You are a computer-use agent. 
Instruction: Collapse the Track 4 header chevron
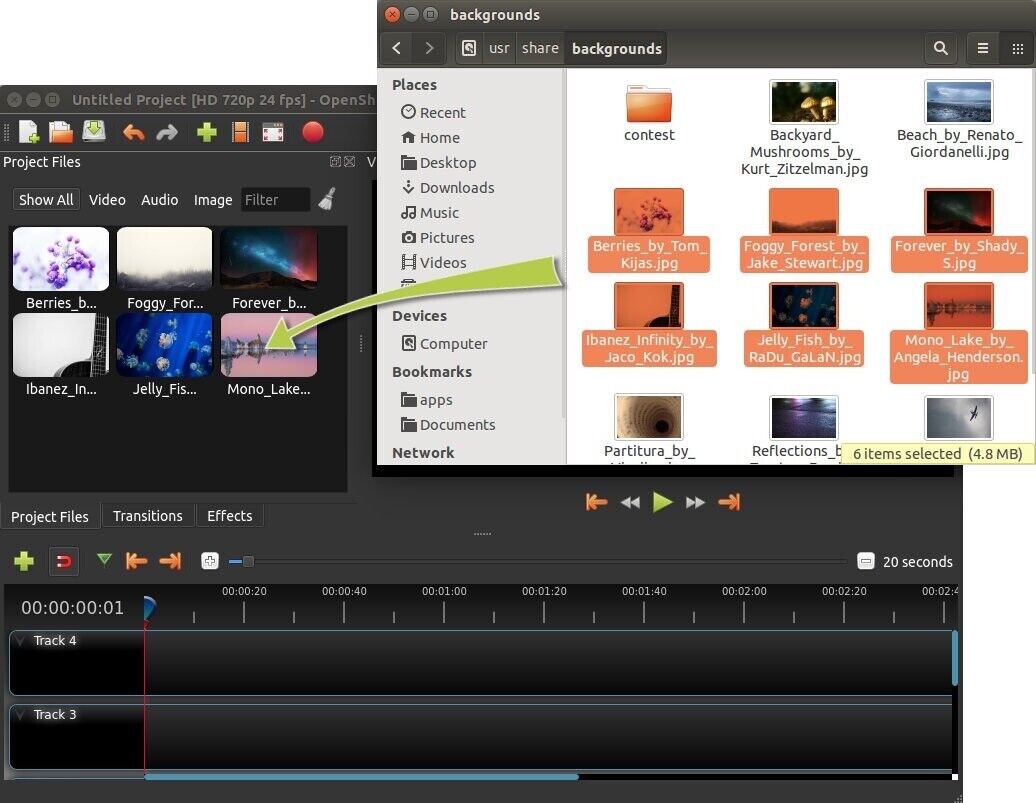[21, 641]
